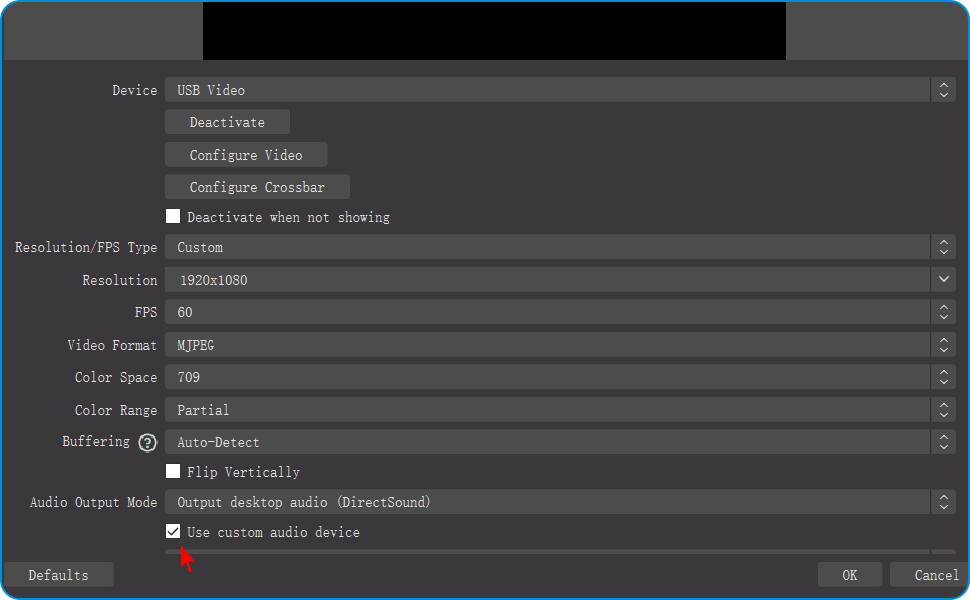Open the Buffering dropdown showing Auto-Detect

[x=560, y=442]
